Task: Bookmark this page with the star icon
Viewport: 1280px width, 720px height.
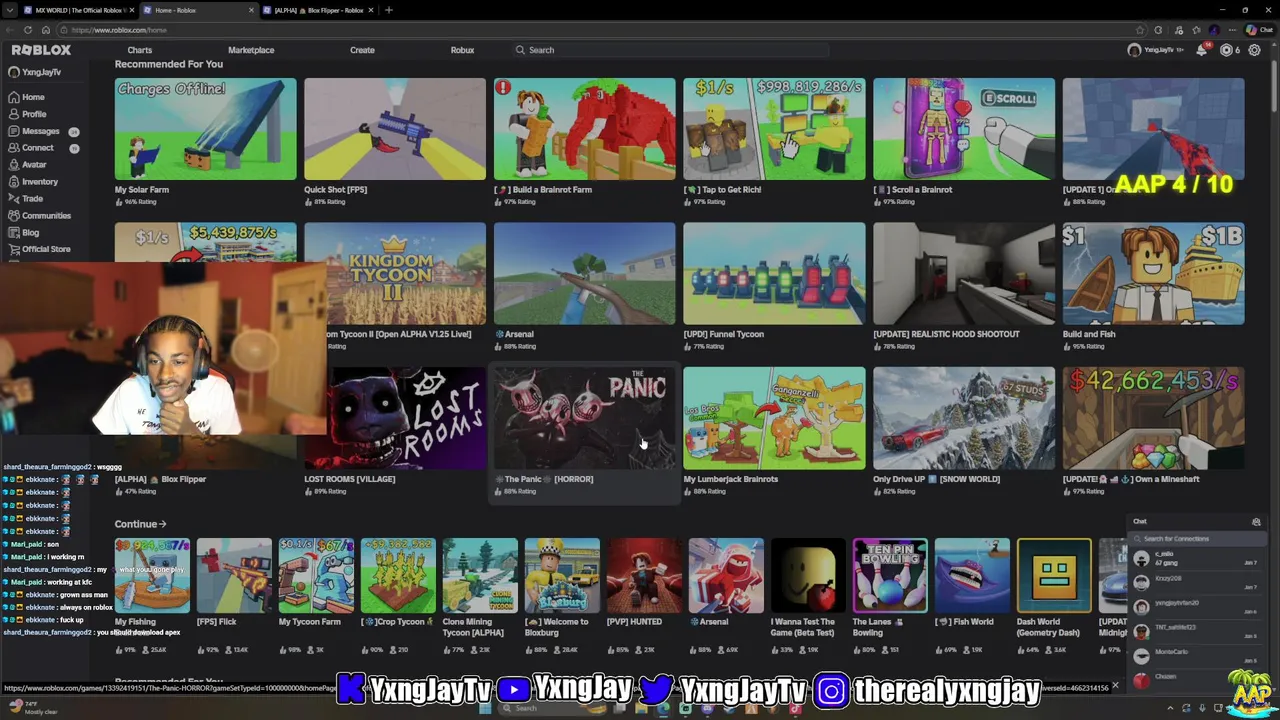Action: 1140,30
